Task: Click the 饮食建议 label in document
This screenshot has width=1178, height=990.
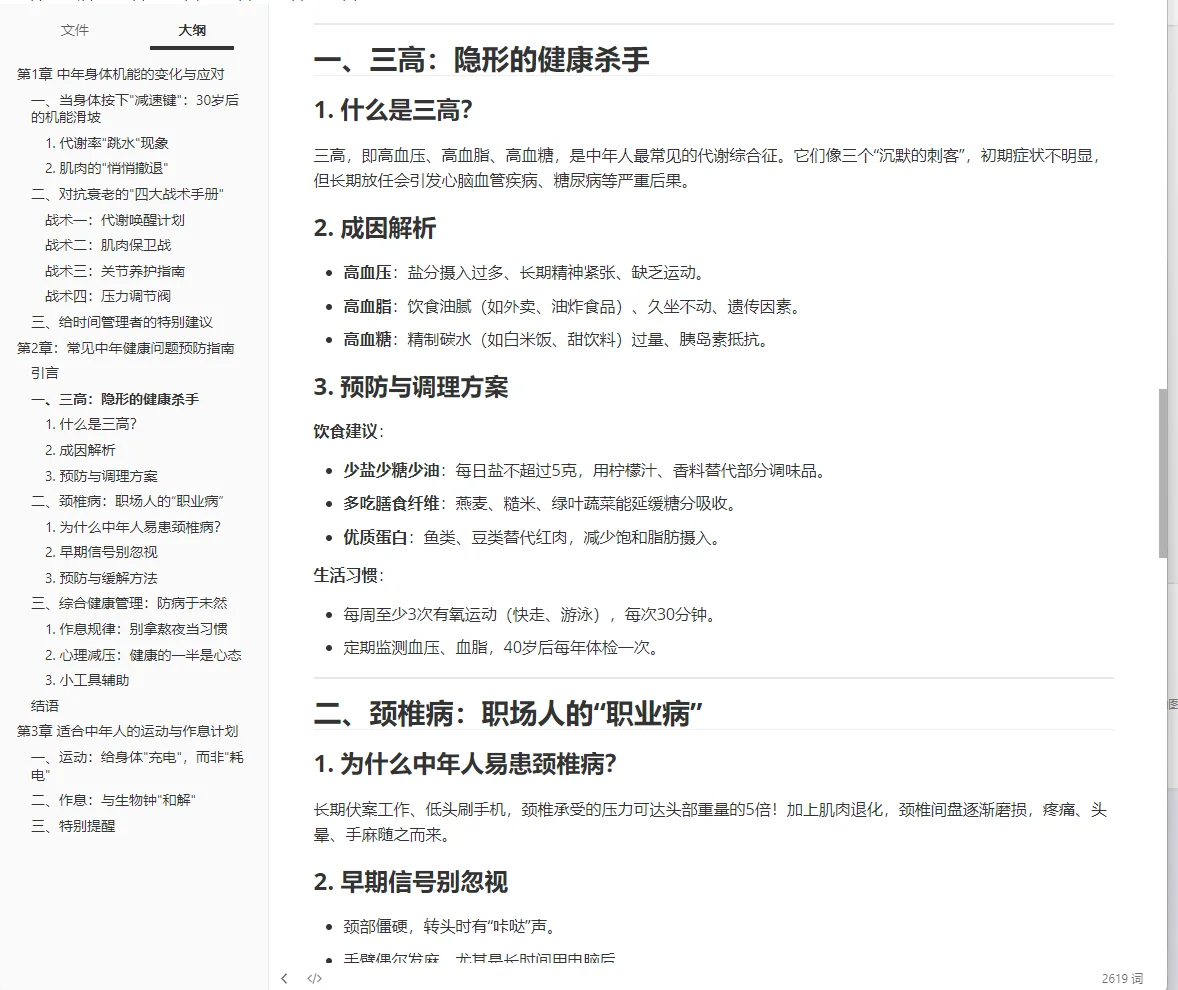Action: 346,431
